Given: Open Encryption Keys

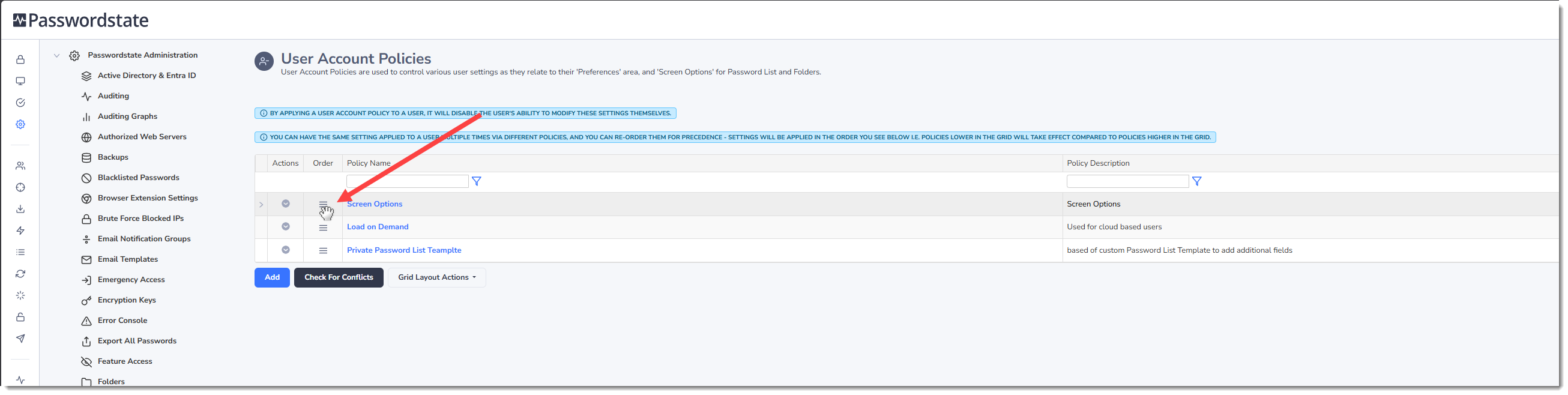Looking at the screenshot, I should pos(127,300).
